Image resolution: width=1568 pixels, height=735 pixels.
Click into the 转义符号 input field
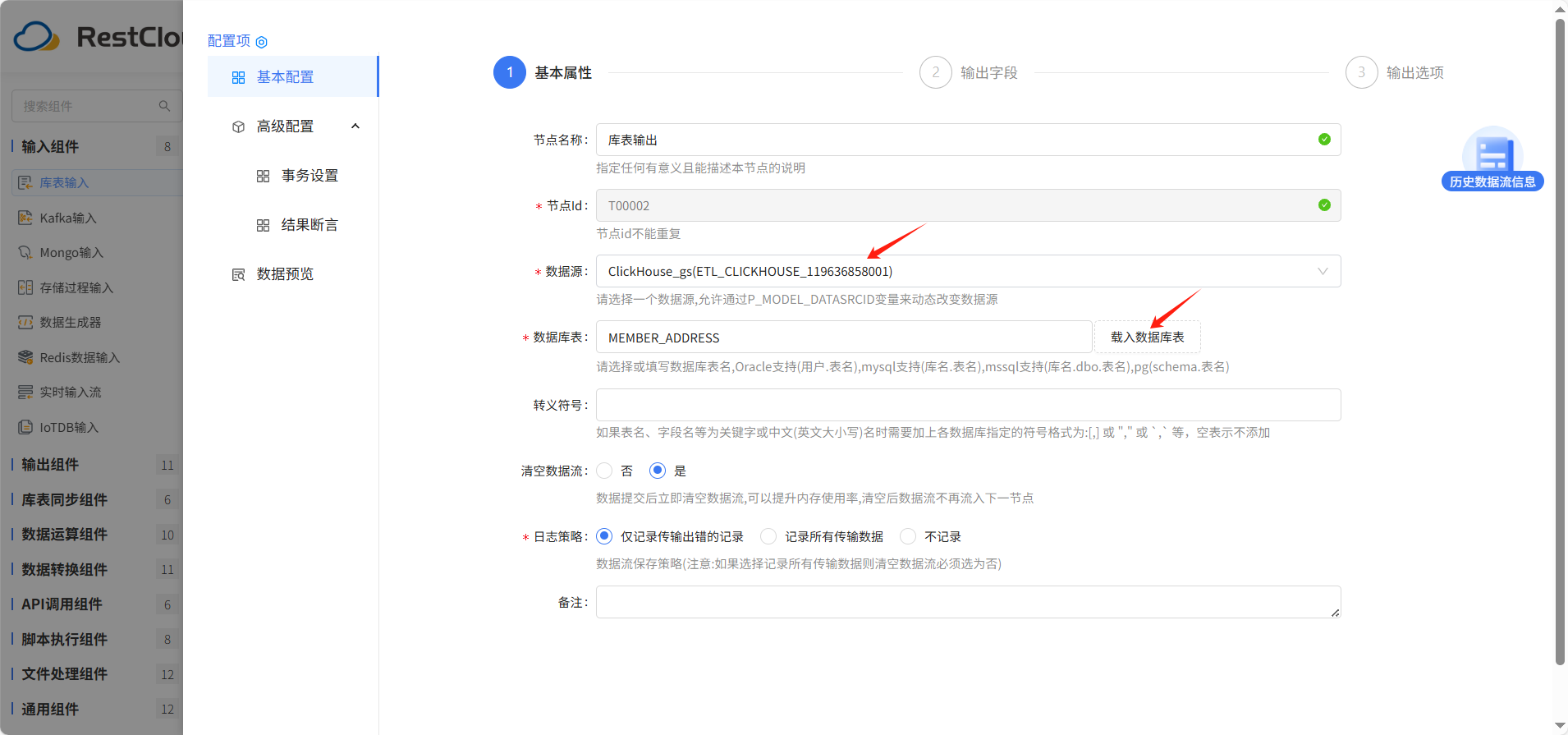(x=968, y=405)
